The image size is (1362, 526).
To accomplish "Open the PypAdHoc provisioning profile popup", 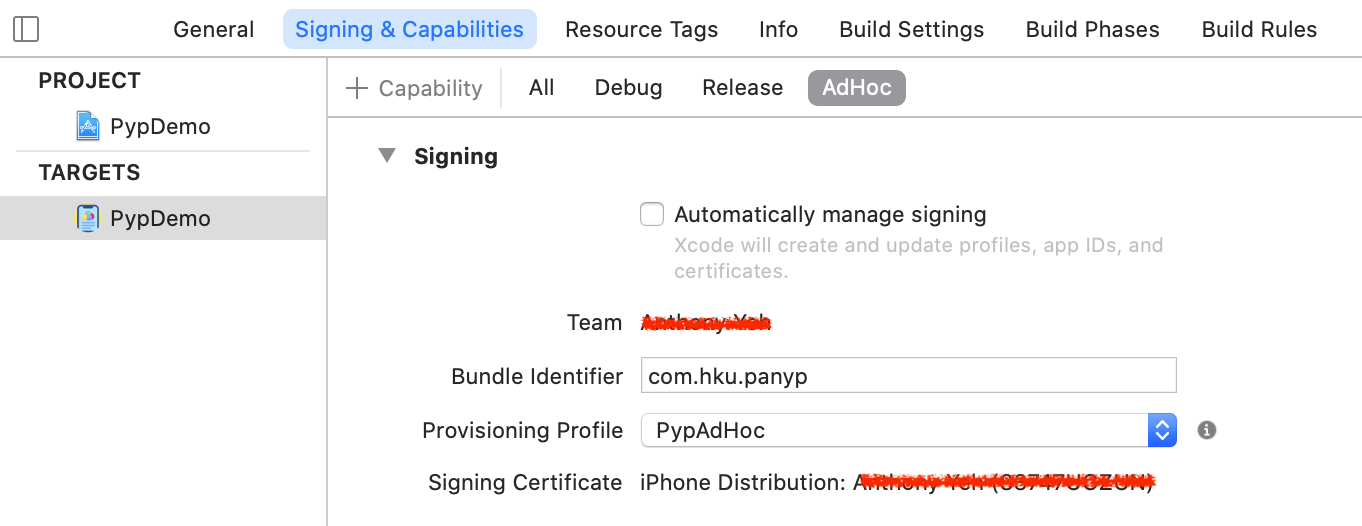I will 908,430.
